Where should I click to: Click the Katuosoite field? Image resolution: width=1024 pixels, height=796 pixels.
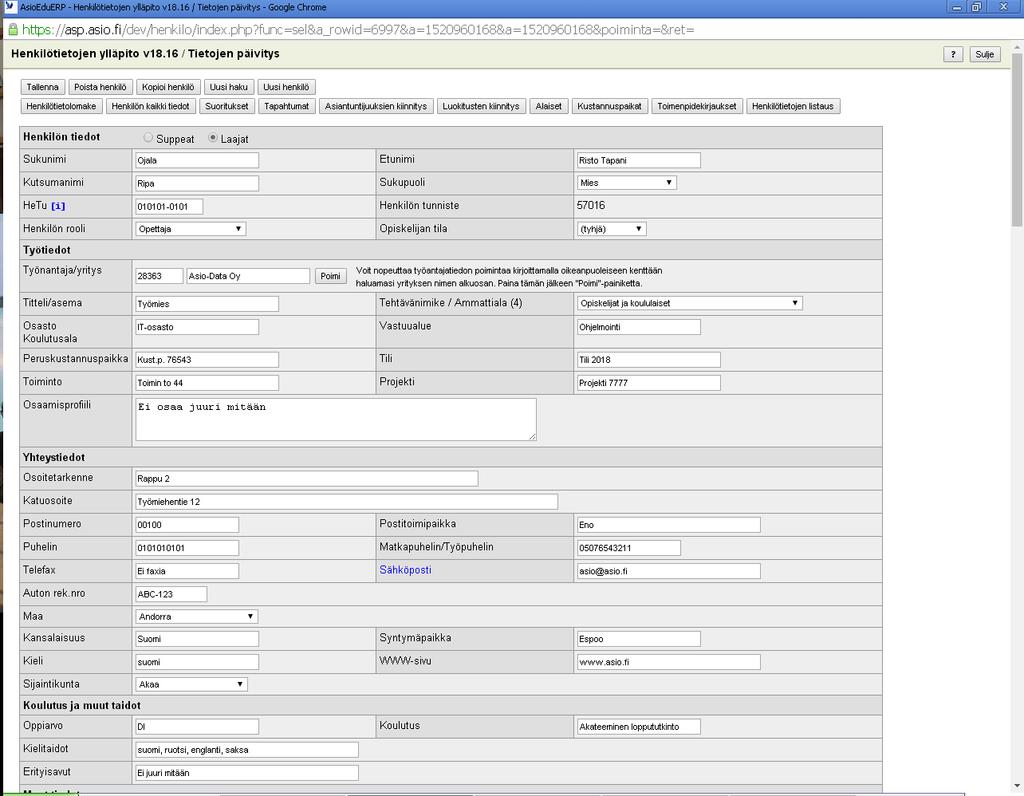tap(346, 501)
